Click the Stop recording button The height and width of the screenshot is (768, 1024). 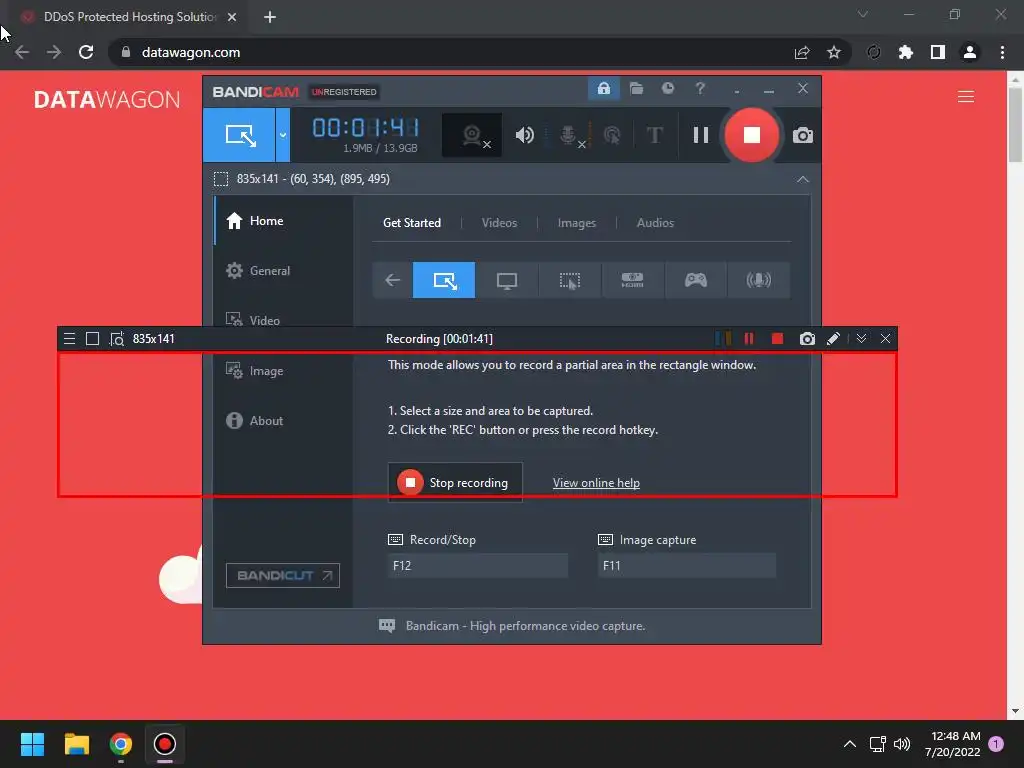click(x=455, y=483)
